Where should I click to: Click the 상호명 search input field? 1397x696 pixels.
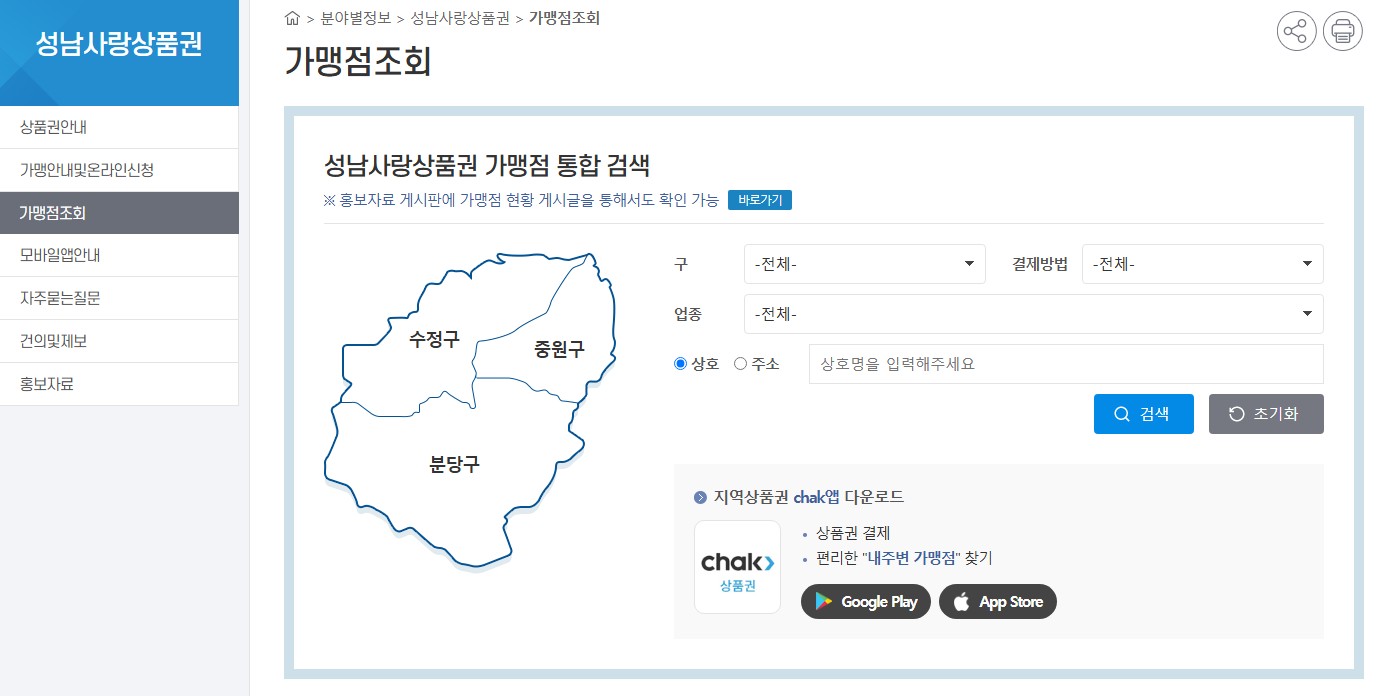click(1065, 363)
